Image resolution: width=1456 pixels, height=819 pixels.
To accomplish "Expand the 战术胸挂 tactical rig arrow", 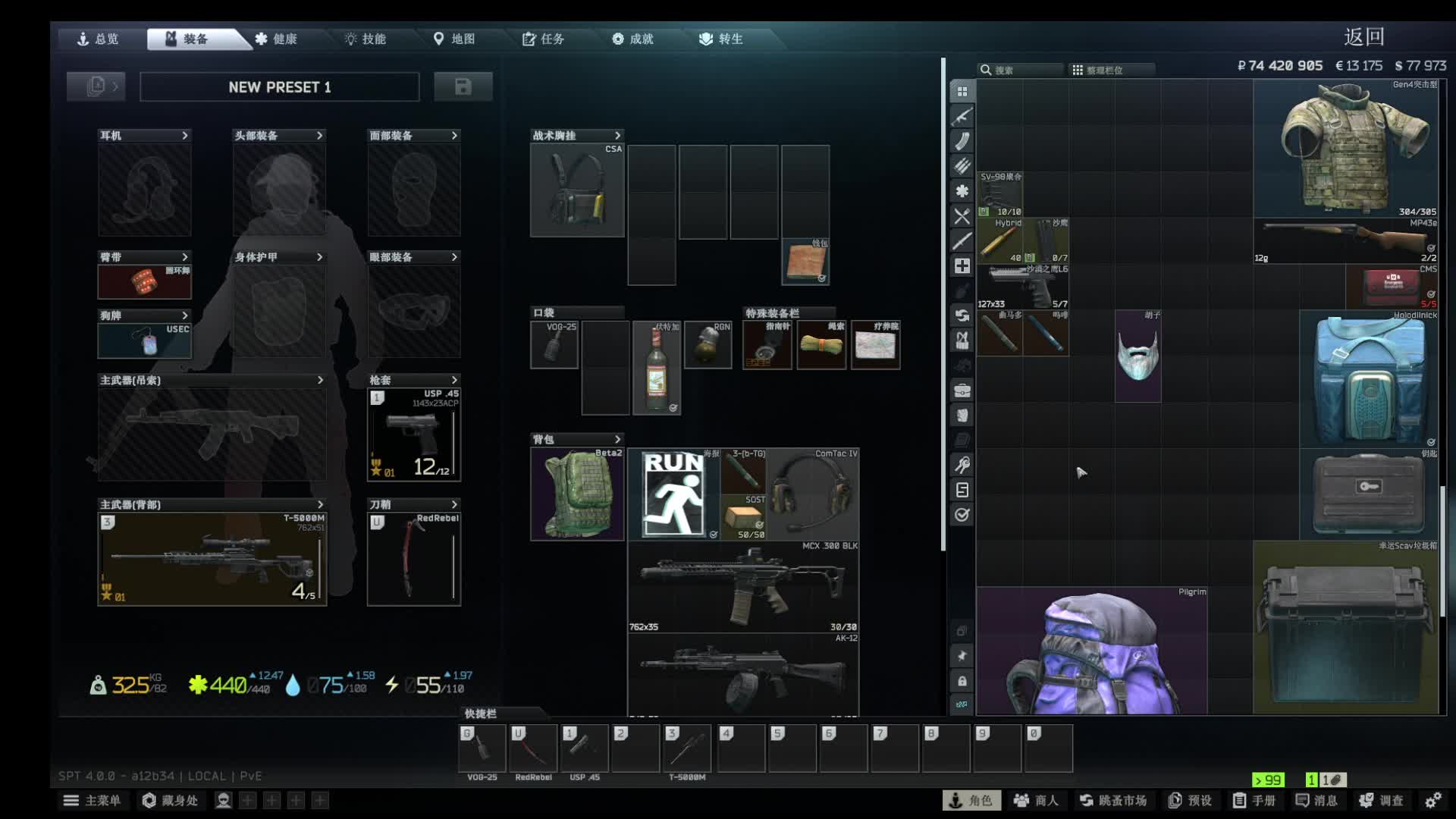I will coord(617,135).
